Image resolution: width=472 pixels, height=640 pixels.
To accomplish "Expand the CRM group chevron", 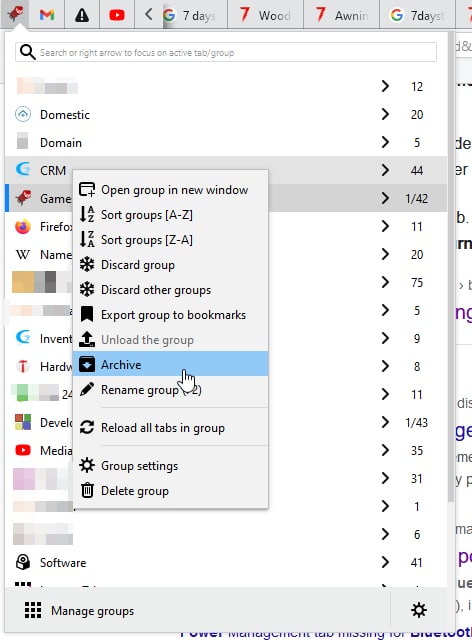I will point(385,170).
